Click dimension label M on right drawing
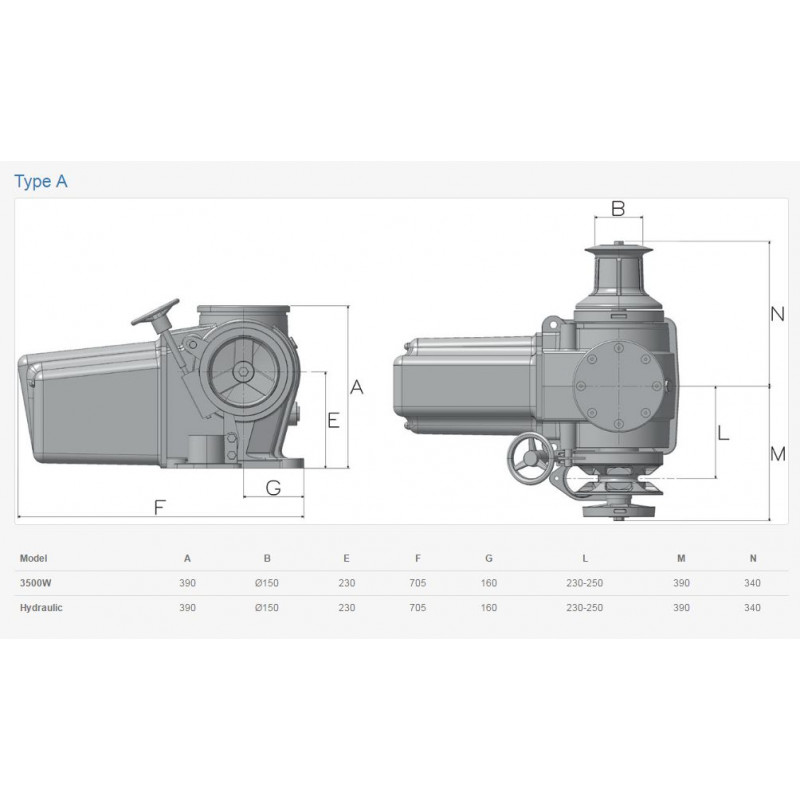 point(778,453)
